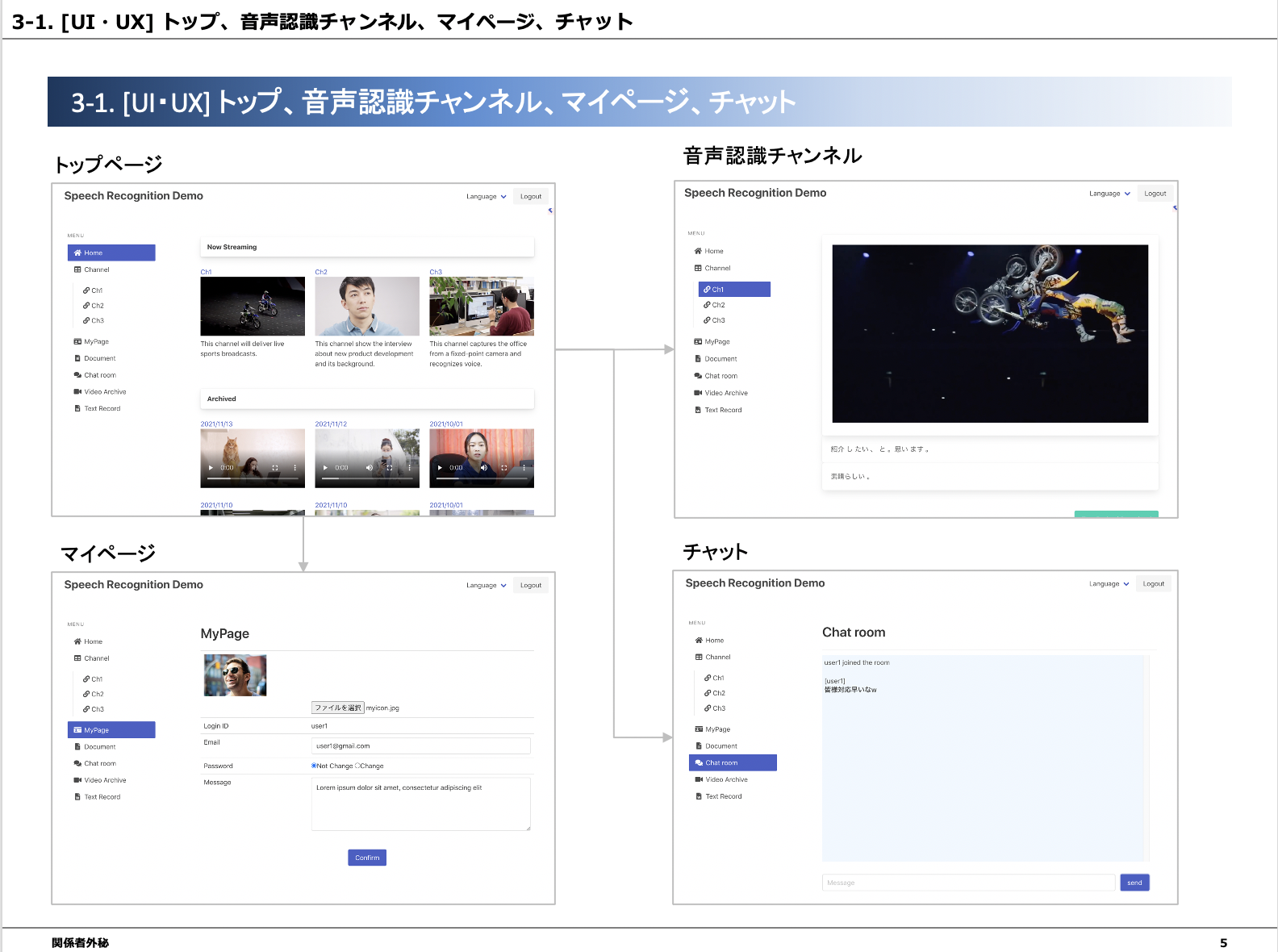Enter fullscreen on the 2021/11/12 archived video
The image size is (1278, 952).
390,468
